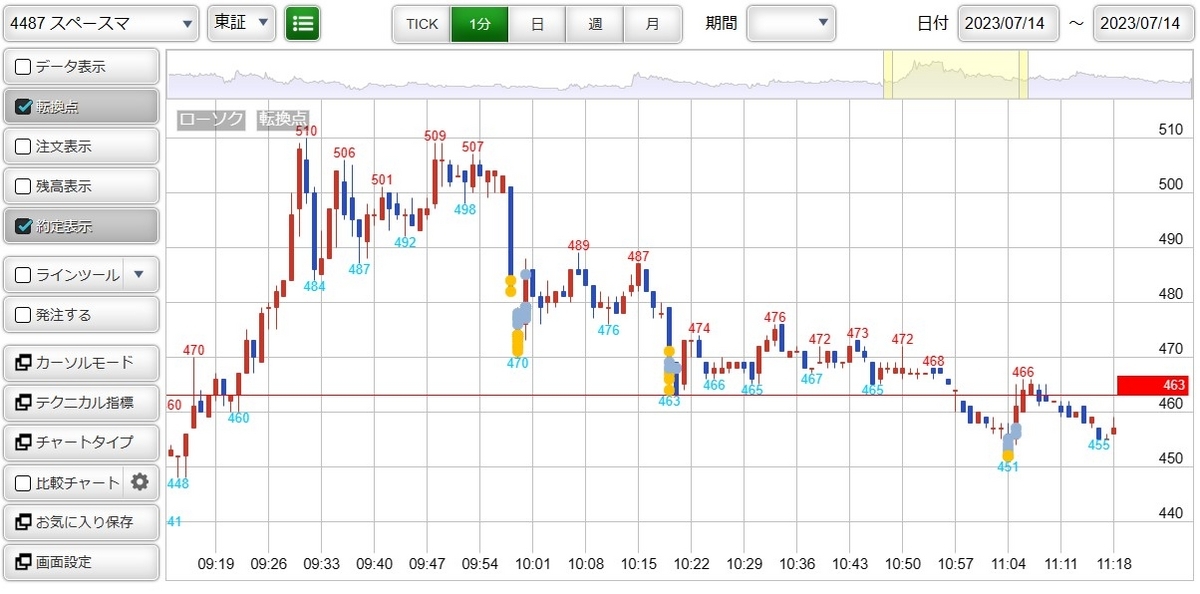The image size is (1200, 594).
Task: Click the お気に入り保存 popup window icon
Action: click(24, 522)
